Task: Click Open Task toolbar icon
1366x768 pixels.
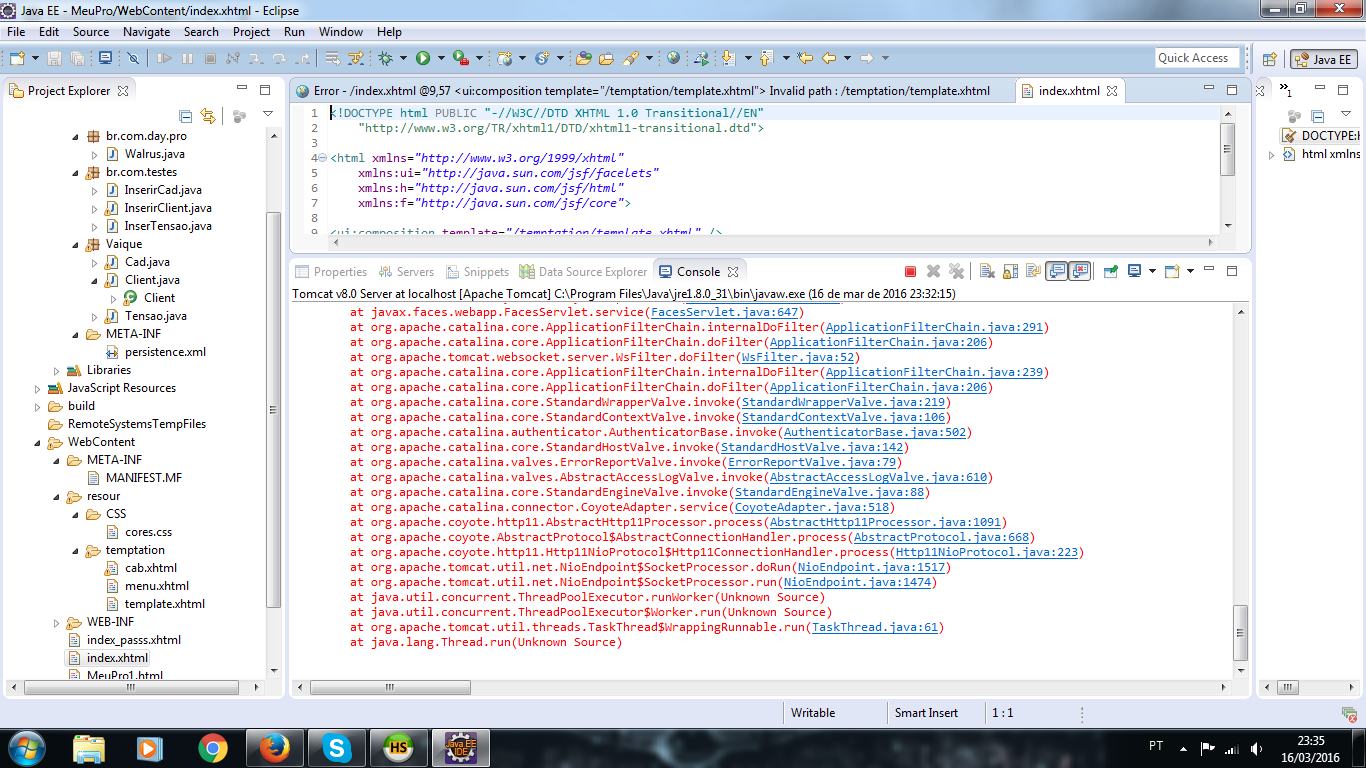Action: click(606, 58)
